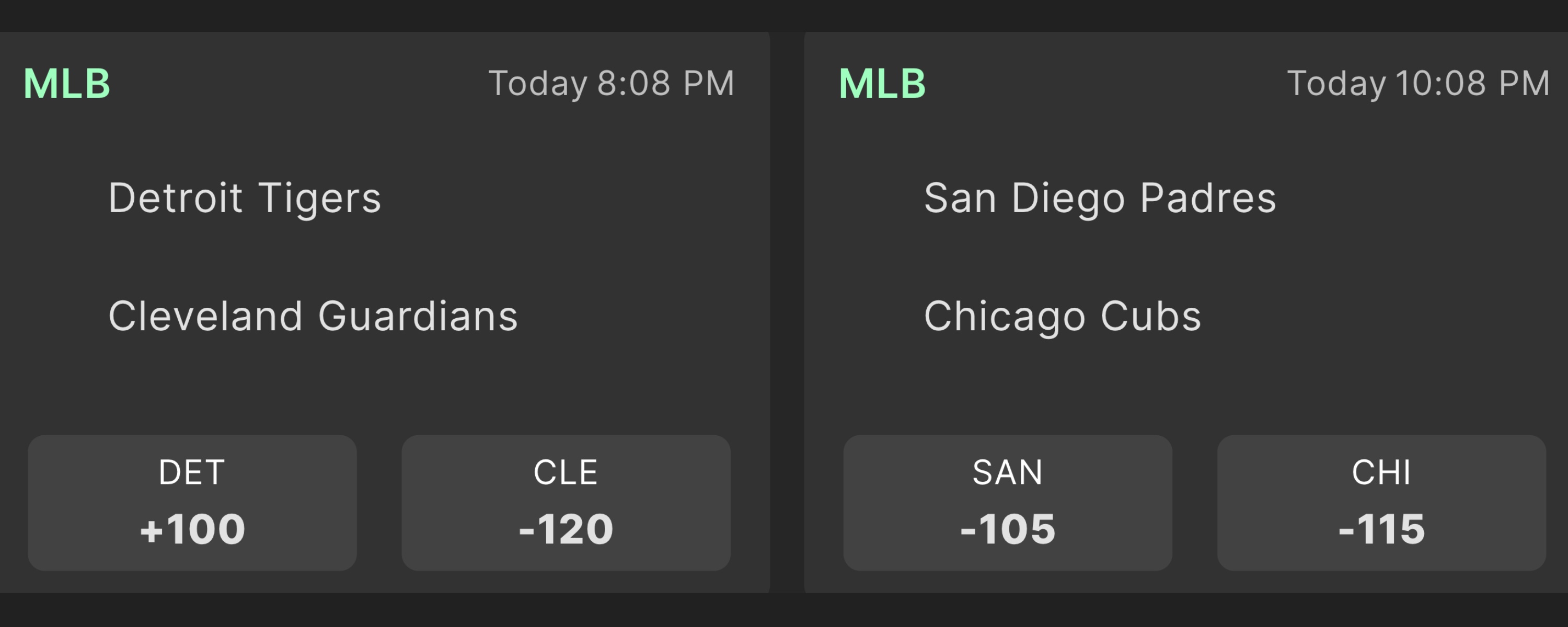Click the CLE abbreviation text
Screen dimensions: 1568x627
point(566,472)
